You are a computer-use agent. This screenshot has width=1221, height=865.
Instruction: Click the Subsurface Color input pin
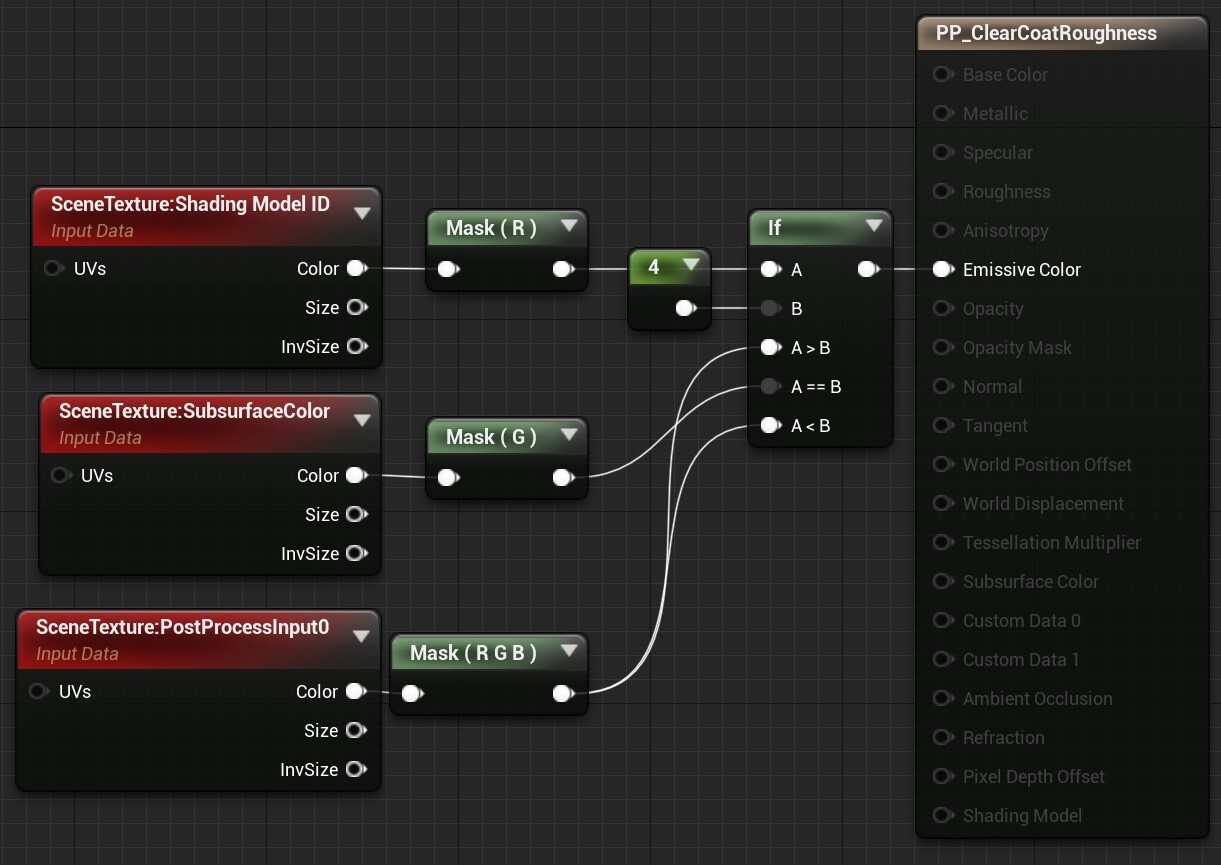pos(942,581)
